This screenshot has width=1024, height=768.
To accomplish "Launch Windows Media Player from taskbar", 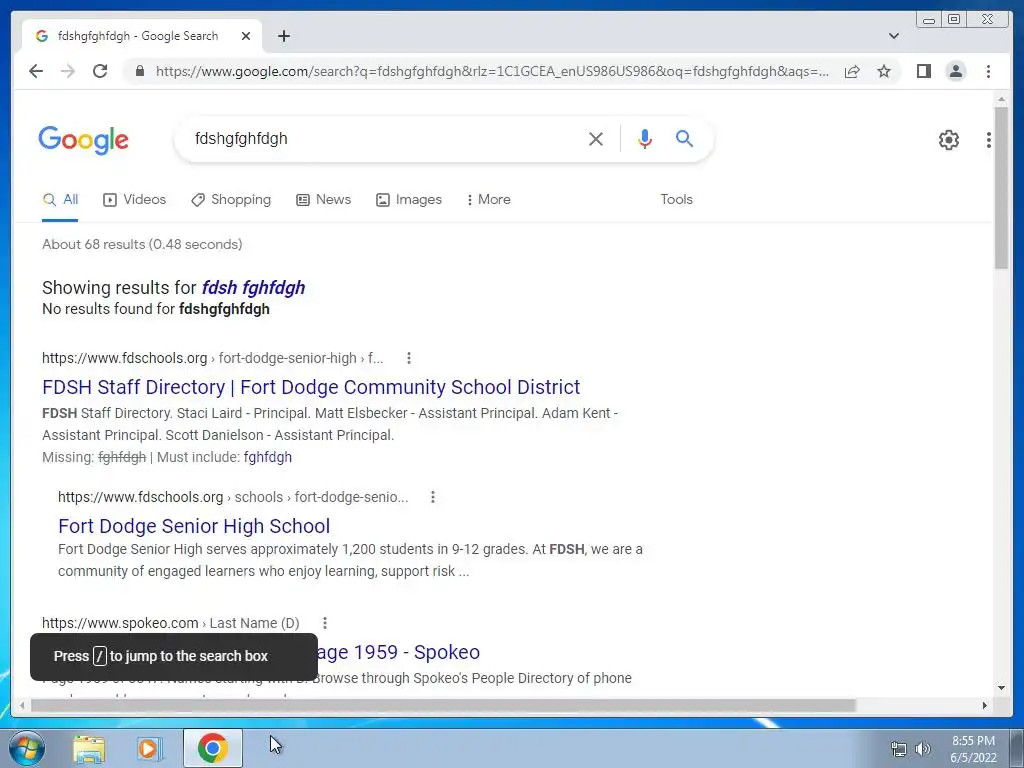I will pos(149,748).
